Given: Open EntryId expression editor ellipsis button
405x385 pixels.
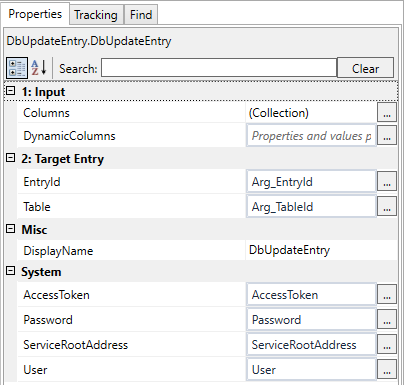Looking at the screenshot, I should (x=387, y=181).
